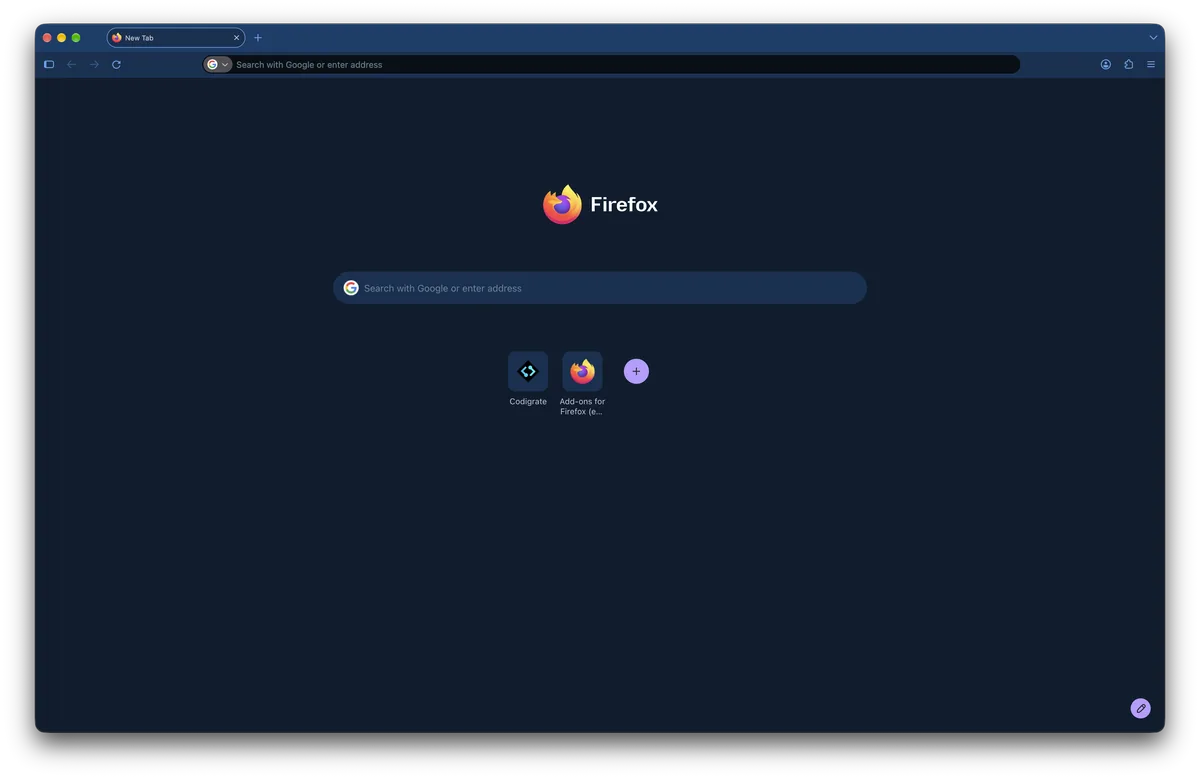Click the yellow minimize window button

click(61, 38)
